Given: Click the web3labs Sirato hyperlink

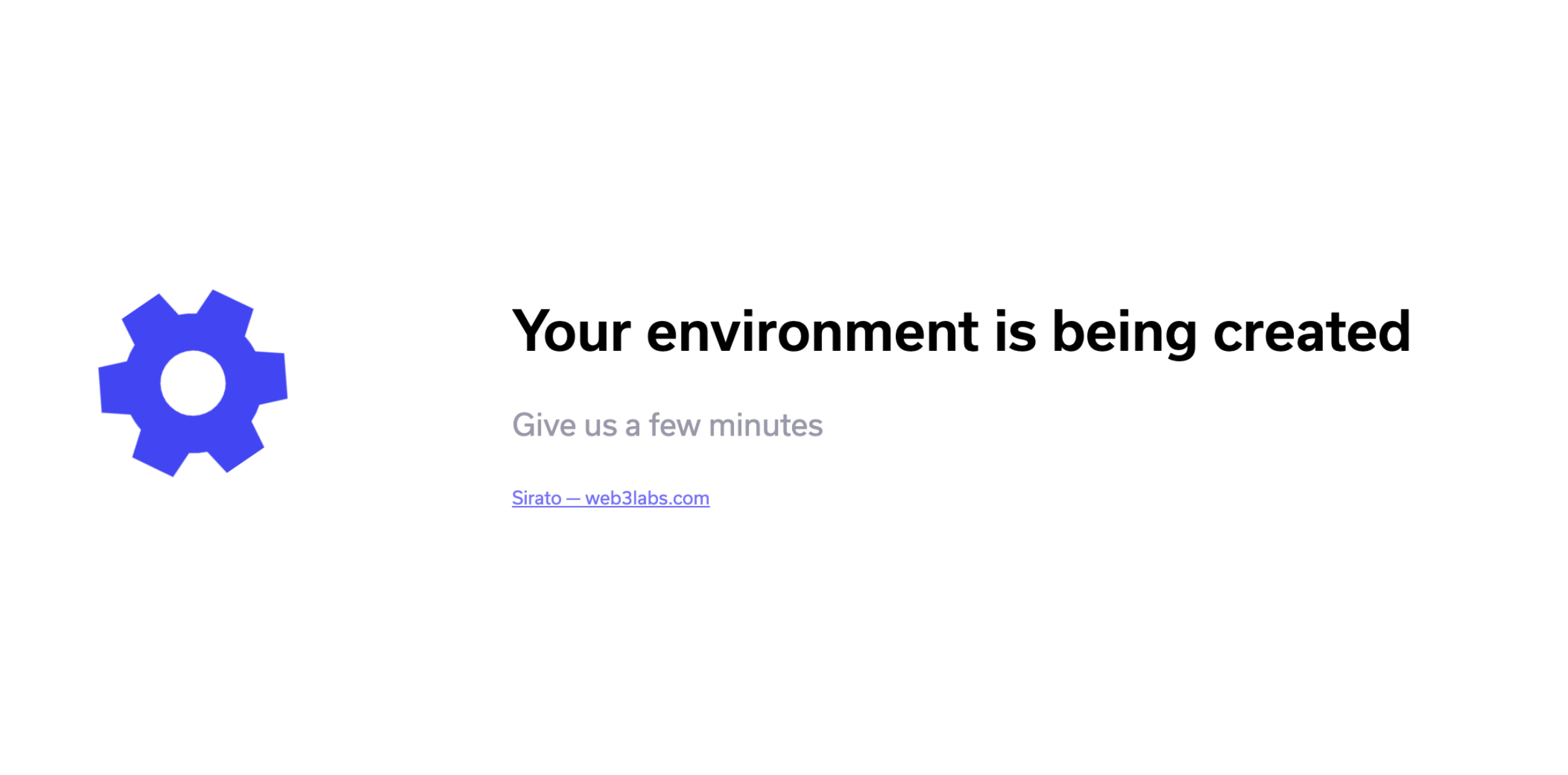Looking at the screenshot, I should coord(610,498).
